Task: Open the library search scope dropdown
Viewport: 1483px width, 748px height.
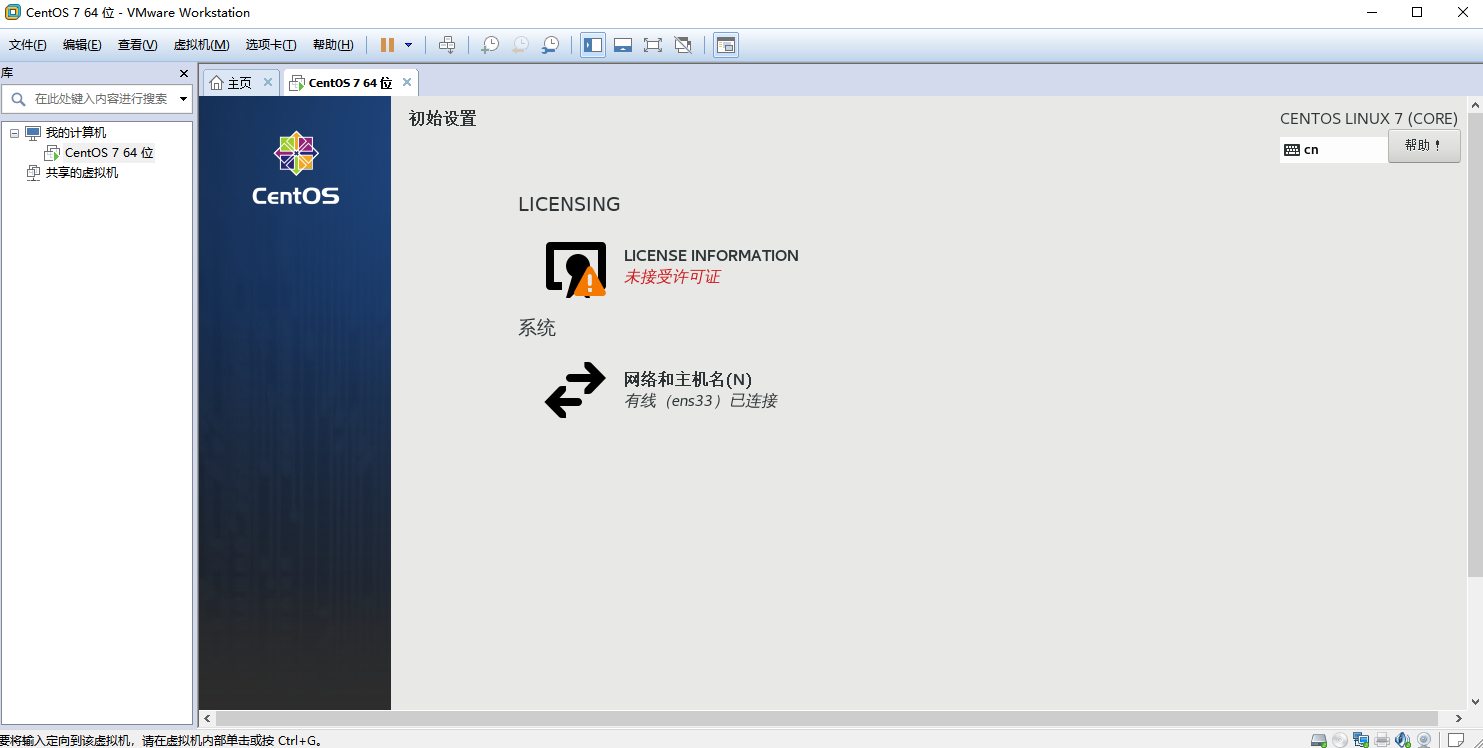Action: click(181, 98)
